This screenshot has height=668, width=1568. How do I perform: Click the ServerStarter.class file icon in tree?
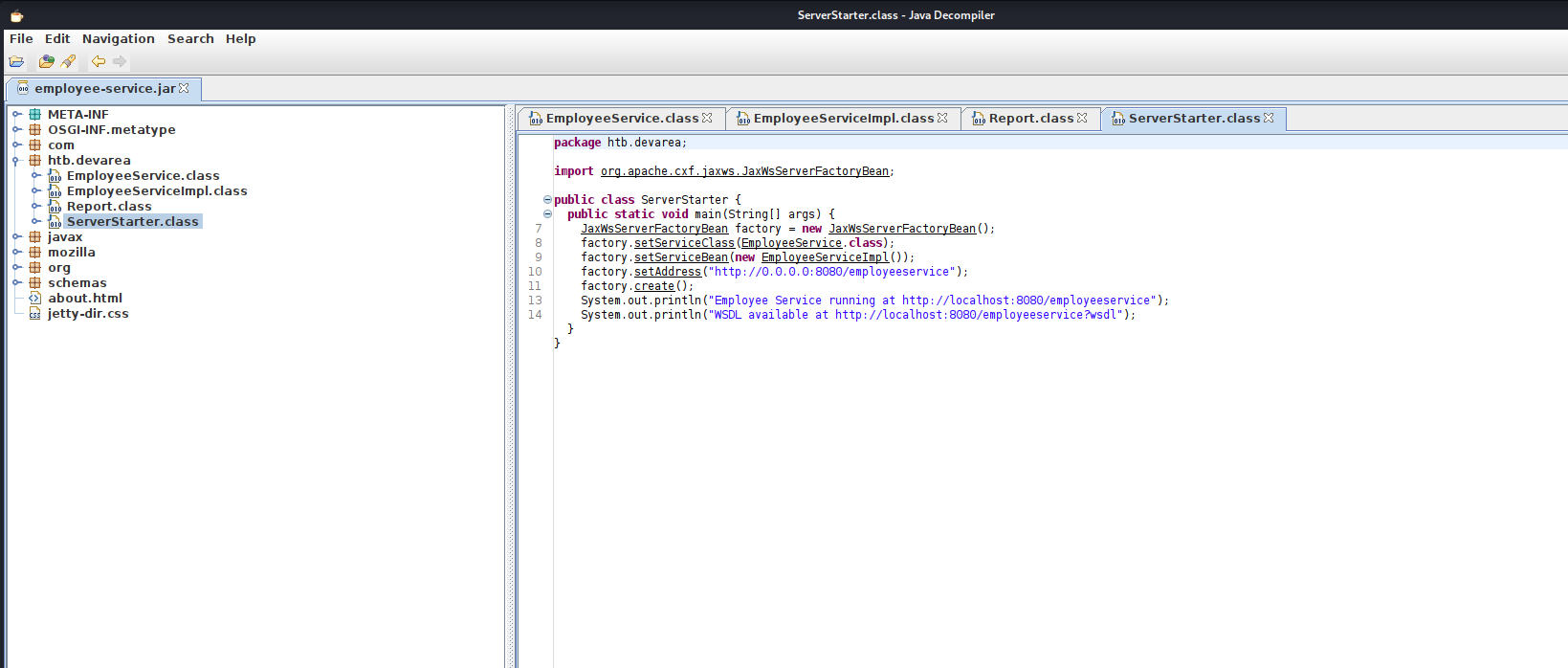point(55,222)
